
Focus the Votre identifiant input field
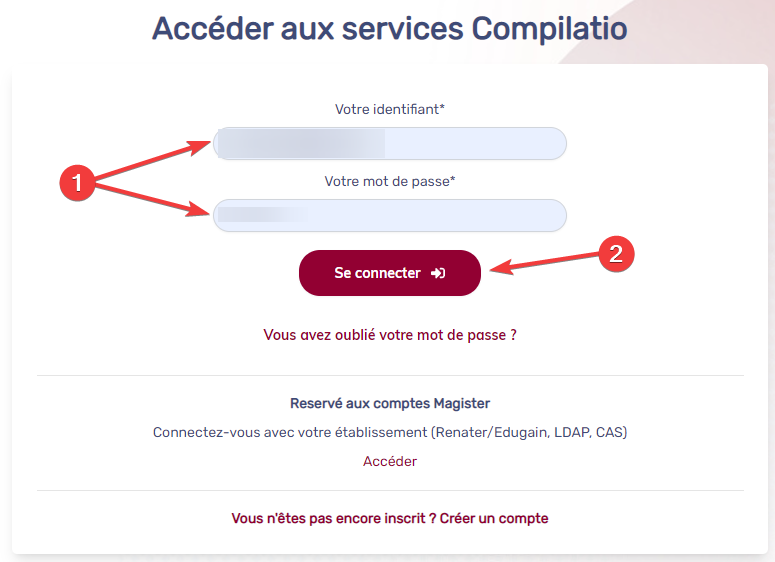pyautogui.click(x=389, y=143)
